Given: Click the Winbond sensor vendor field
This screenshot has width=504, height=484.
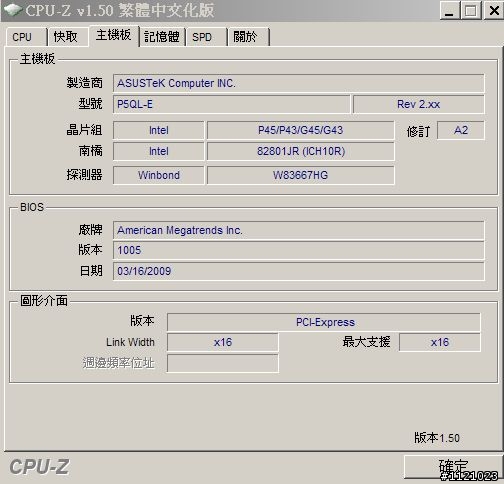Looking at the screenshot, I should (x=158, y=175).
